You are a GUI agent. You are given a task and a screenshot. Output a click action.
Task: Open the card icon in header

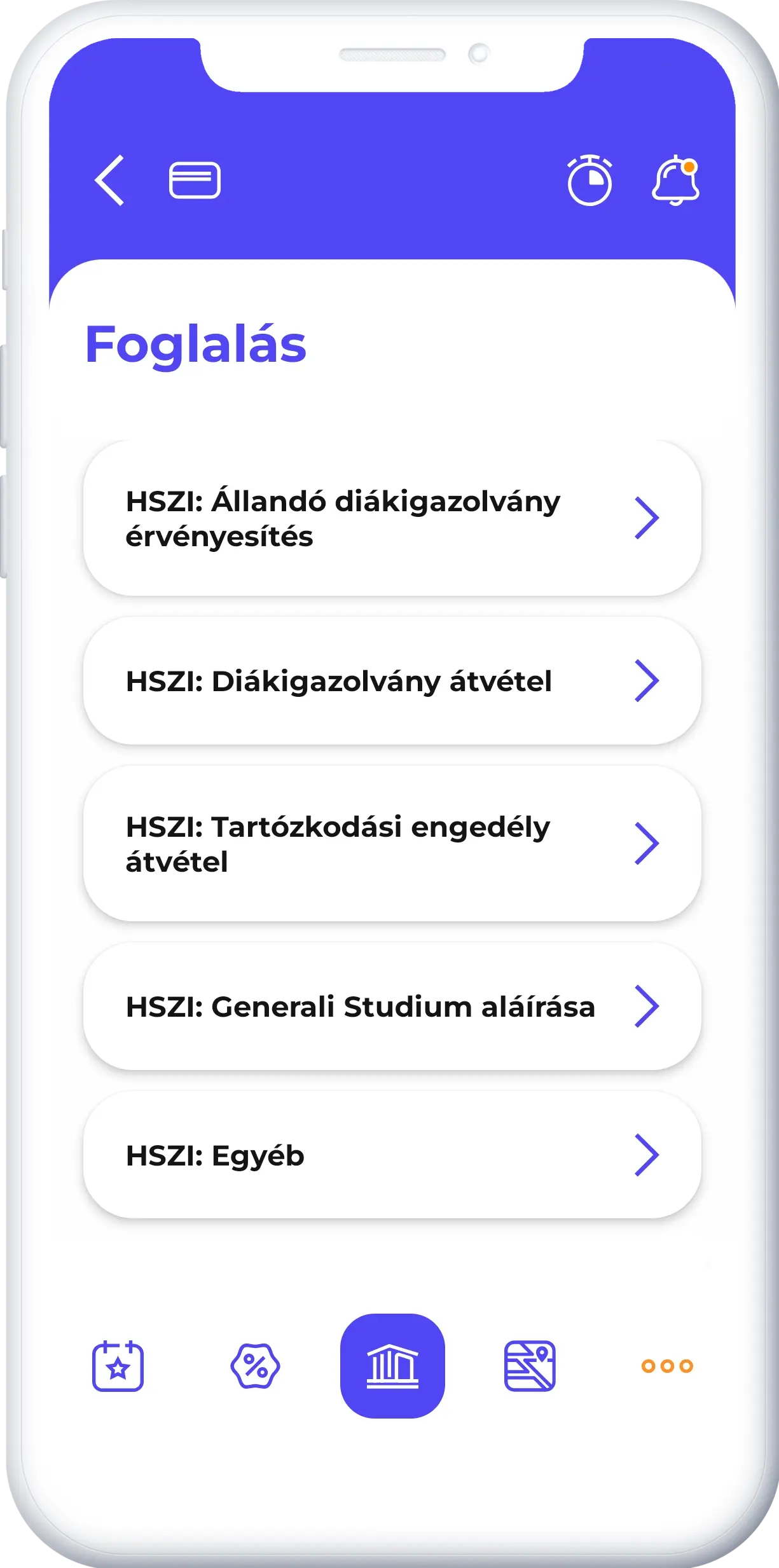click(x=195, y=181)
